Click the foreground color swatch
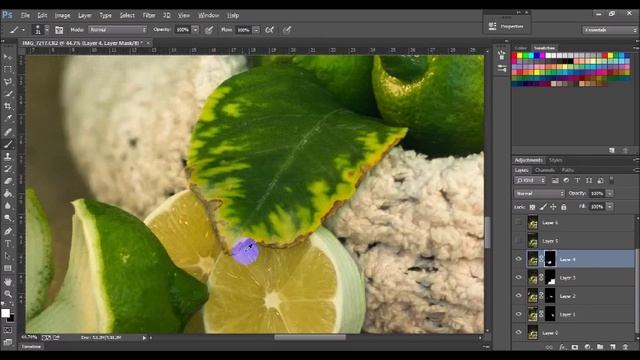 pyautogui.click(x=5, y=313)
